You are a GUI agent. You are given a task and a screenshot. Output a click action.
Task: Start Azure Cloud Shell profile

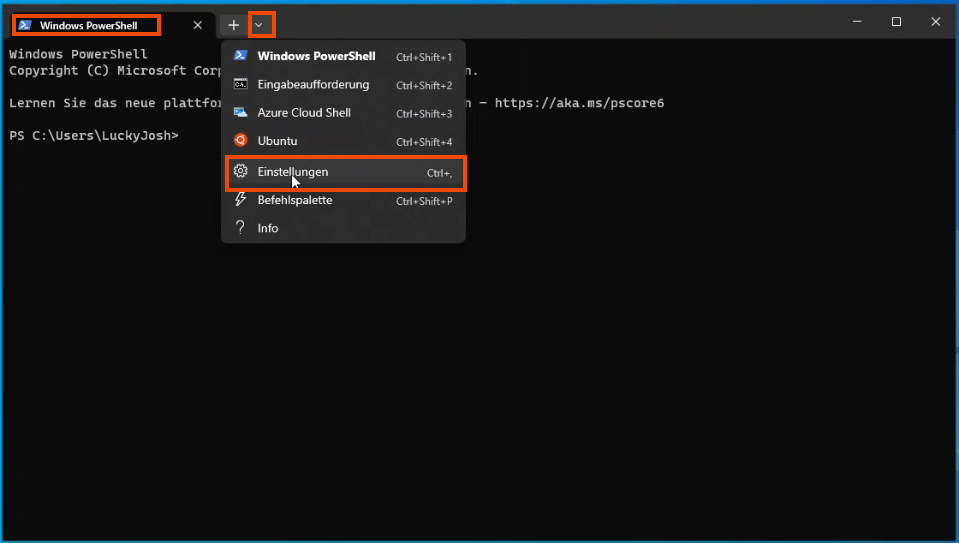pos(343,113)
